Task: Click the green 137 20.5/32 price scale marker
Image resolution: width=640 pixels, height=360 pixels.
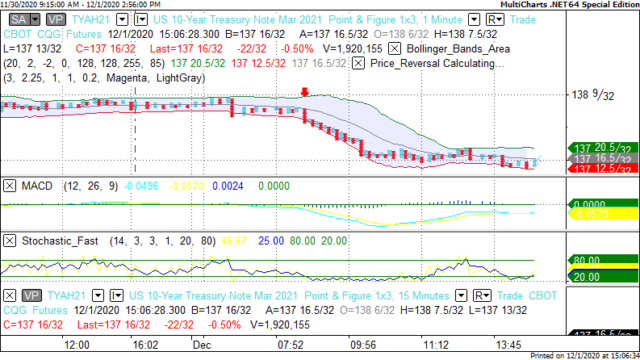Action: point(602,148)
